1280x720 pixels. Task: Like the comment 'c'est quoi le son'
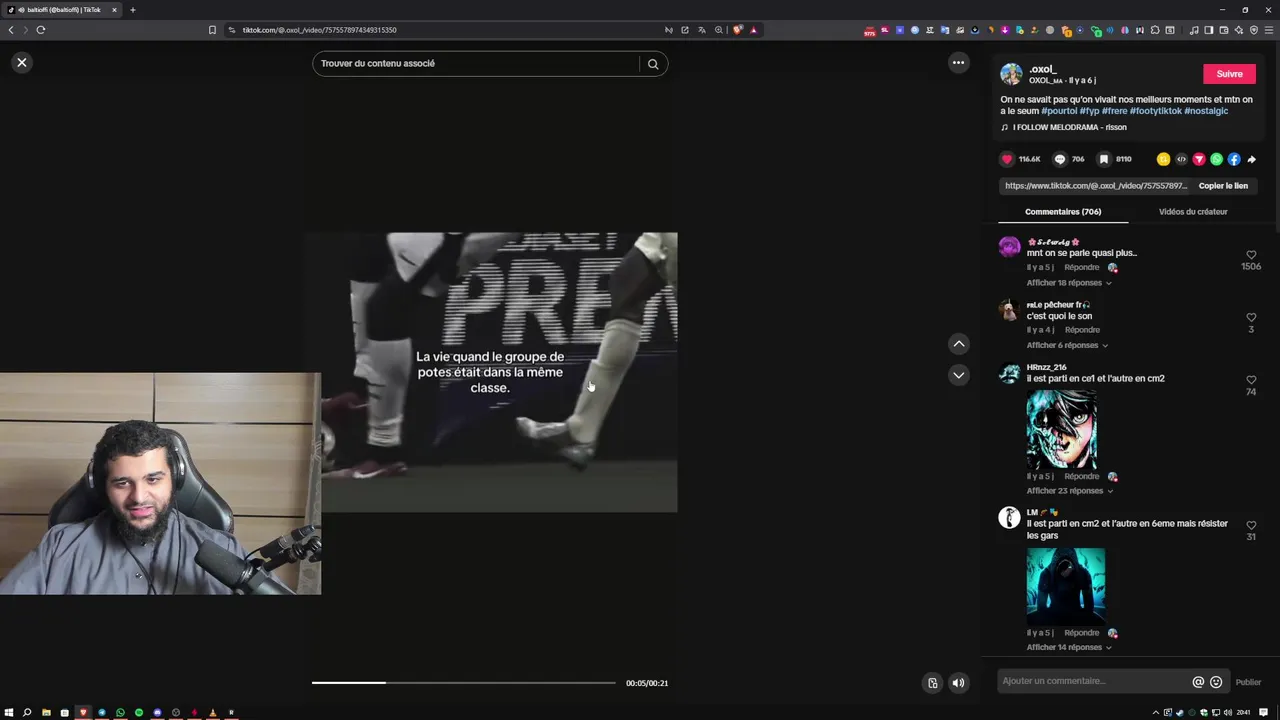tap(1251, 318)
